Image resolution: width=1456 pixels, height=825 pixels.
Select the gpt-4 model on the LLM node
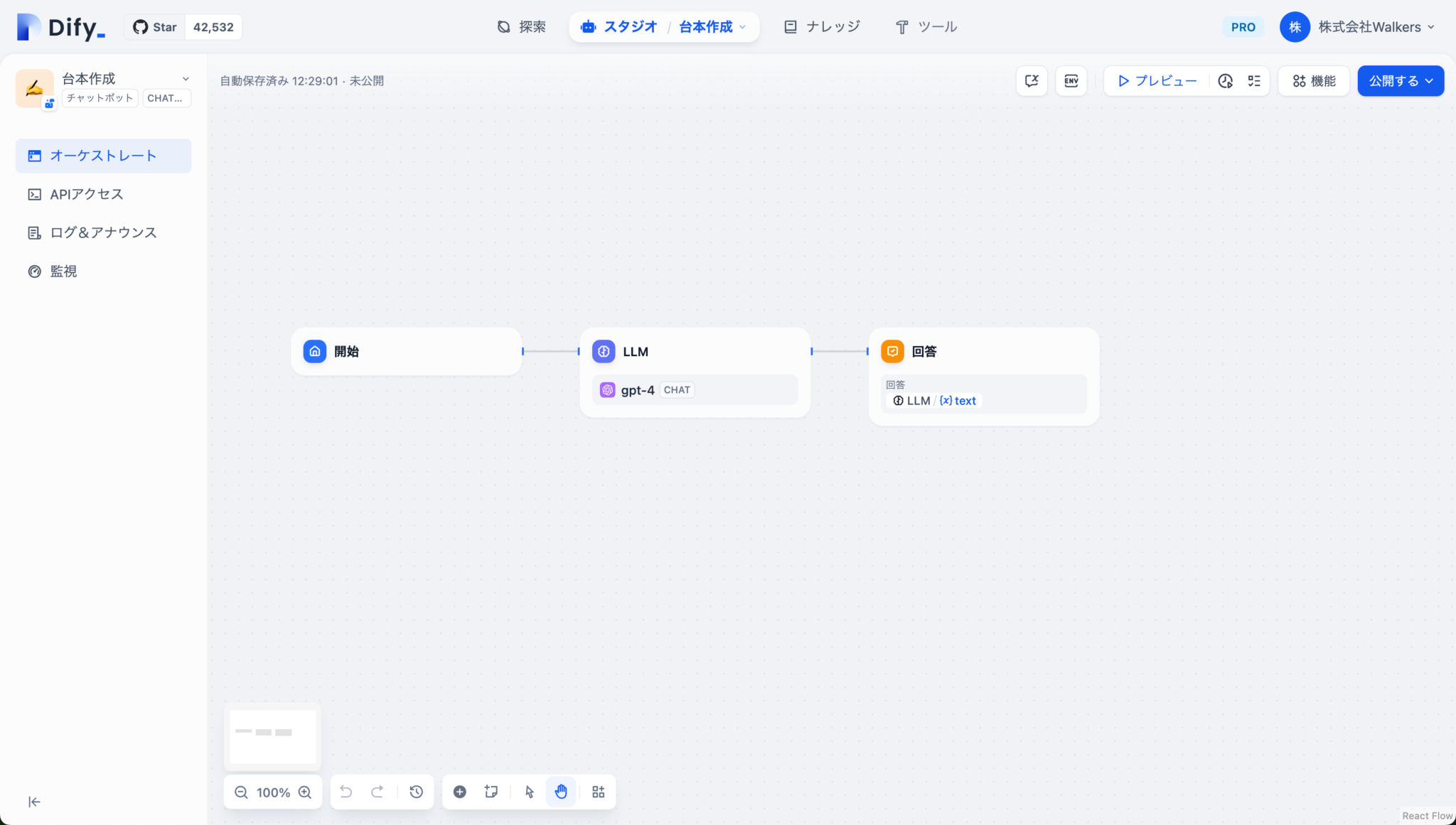tap(694, 389)
